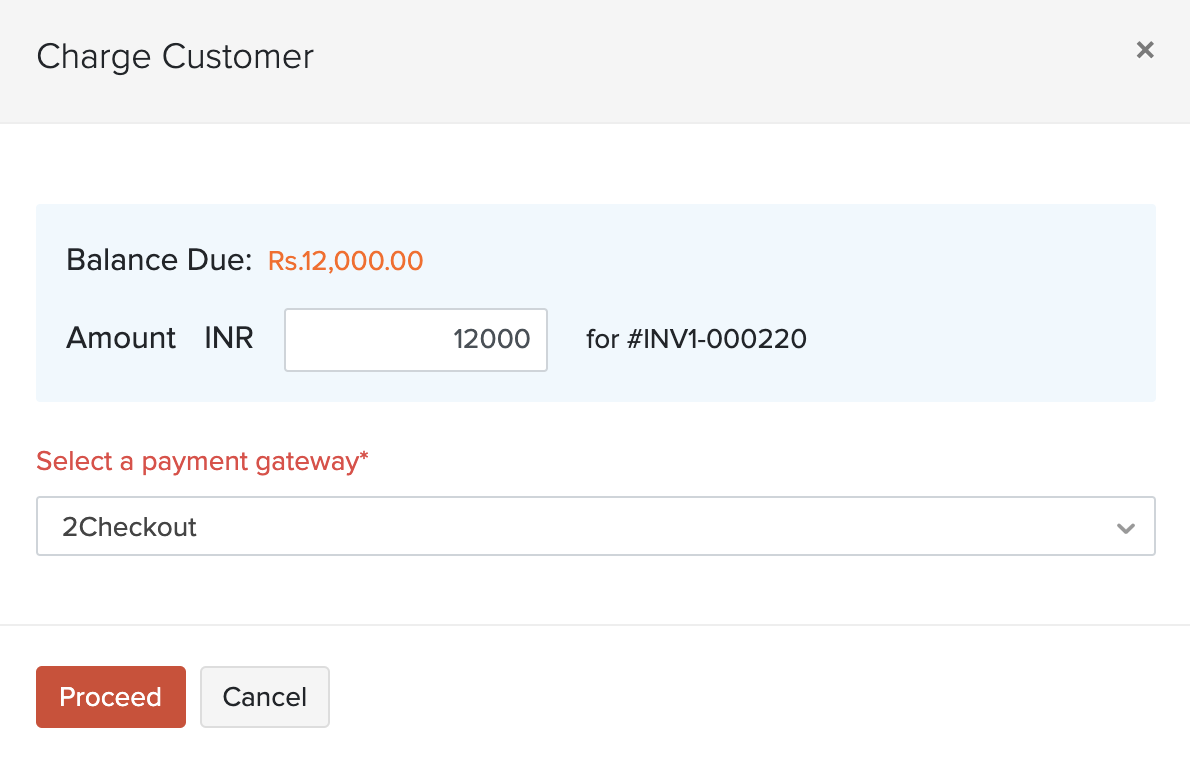
Task: Click the Charge Customer title text
Action: click(175, 57)
